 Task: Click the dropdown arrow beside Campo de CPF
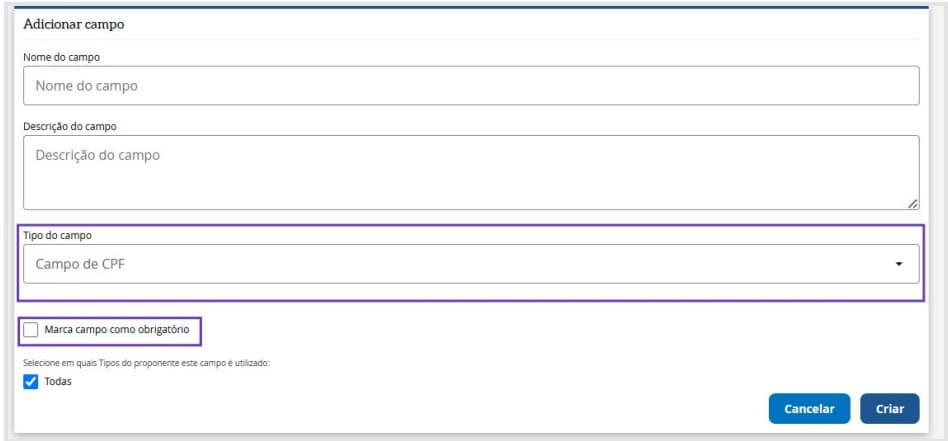898,264
